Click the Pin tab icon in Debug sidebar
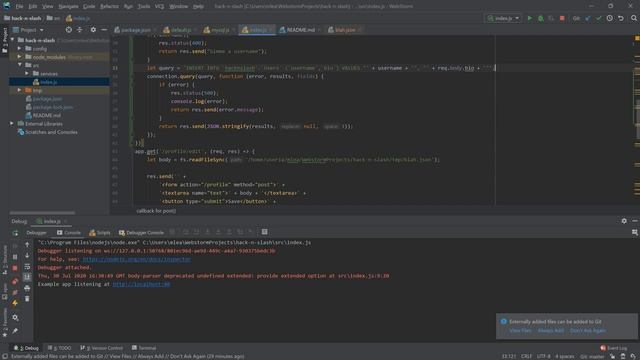The width and height of the screenshot is (640, 360). coord(15,331)
